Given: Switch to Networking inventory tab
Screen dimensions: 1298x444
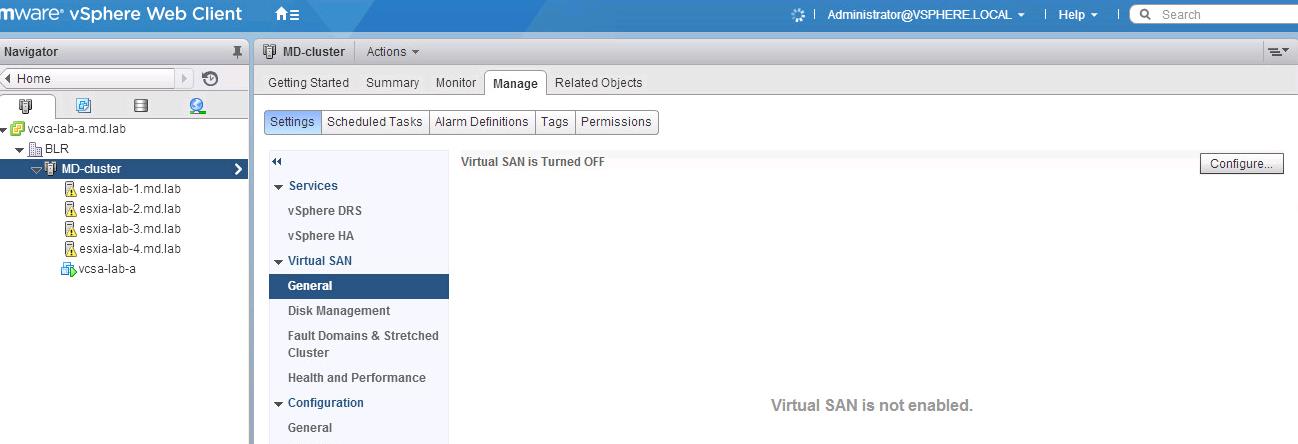Looking at the screenshot, I should [x=197, y=106].
